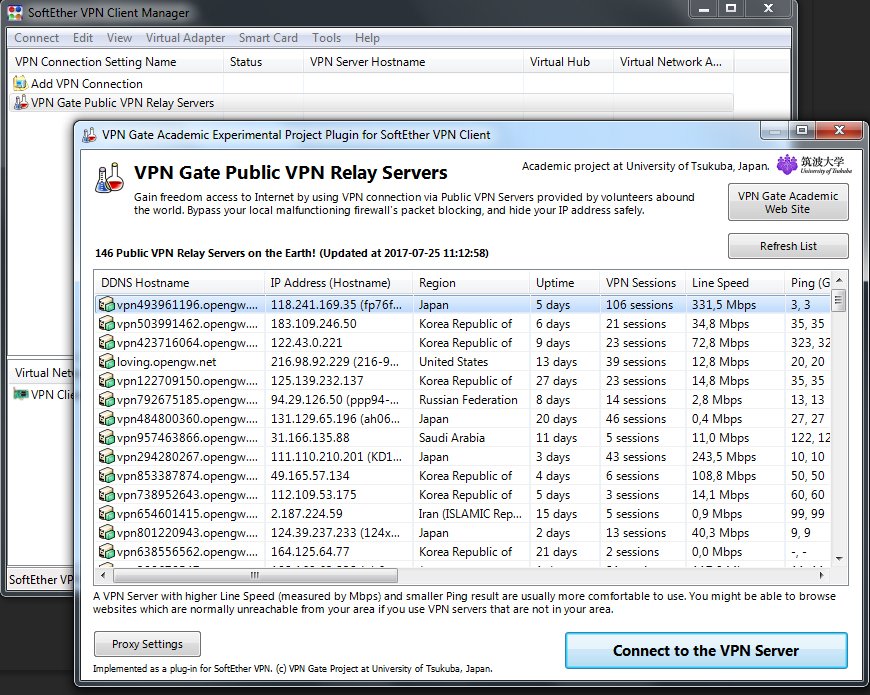Click the server icon for vpn493961196.opengw

pyautogui.click(x=106, y=305)
